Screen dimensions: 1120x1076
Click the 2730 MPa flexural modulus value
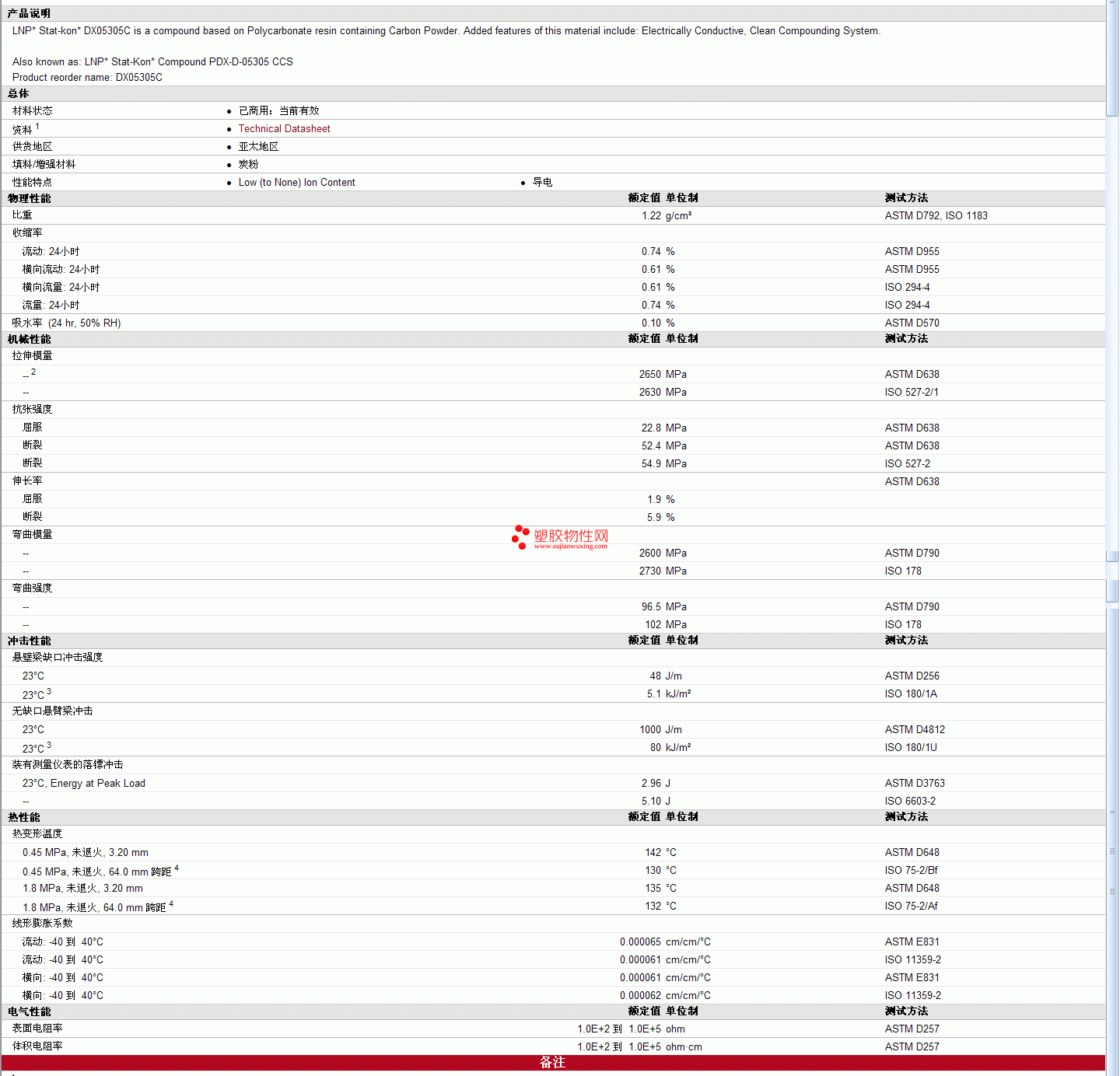(663, 571)
